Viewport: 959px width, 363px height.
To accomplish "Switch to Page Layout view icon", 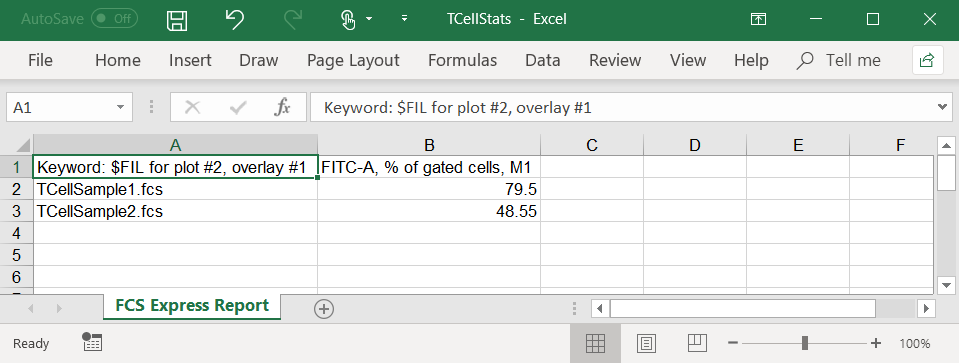I will (x=646, y=343).
